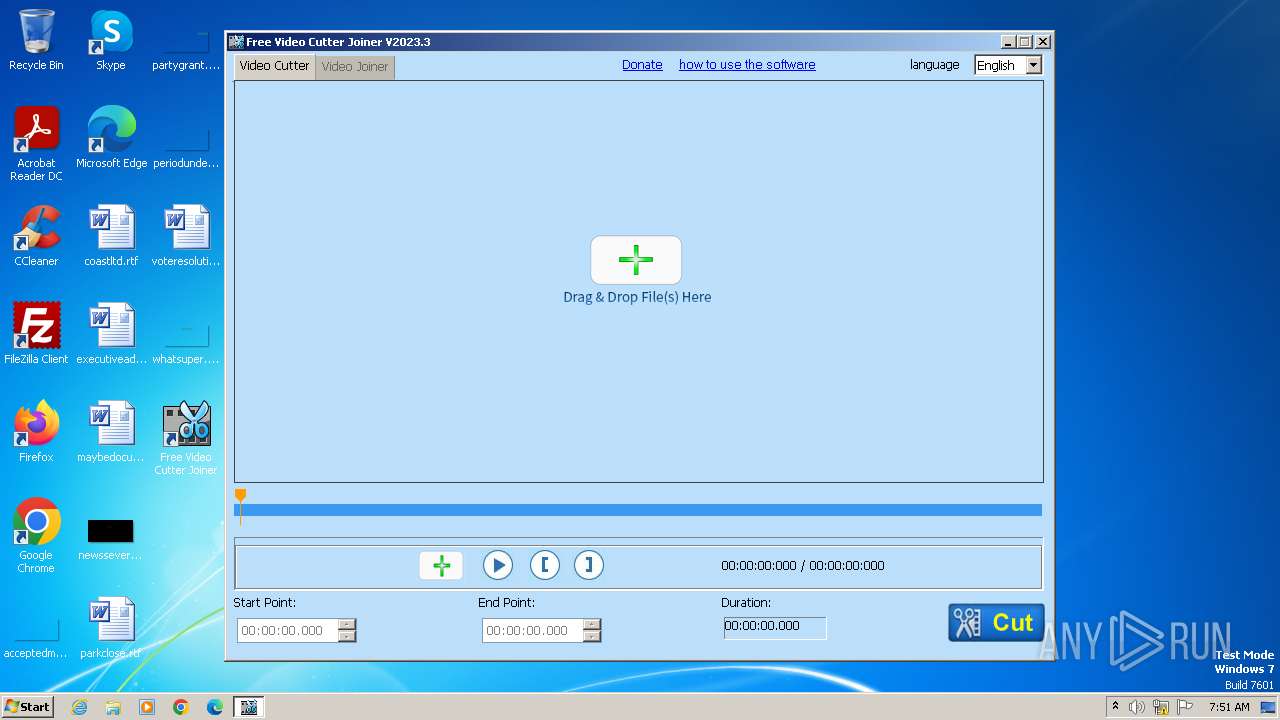Image resolution: width=1280 pixels, height=720 pixels.
Task: Switch to the Video Joiner tab
Action: [x=354, y=66]
